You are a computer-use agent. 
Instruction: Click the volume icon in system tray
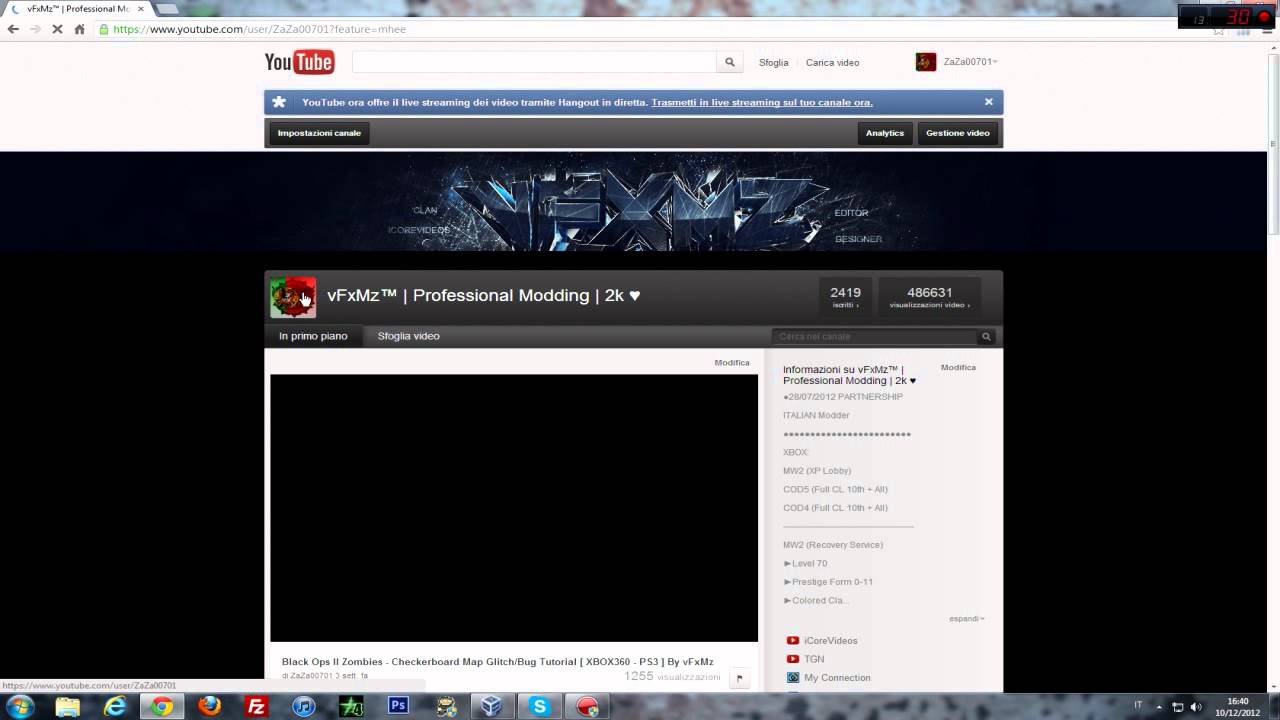pos(1197,707)
